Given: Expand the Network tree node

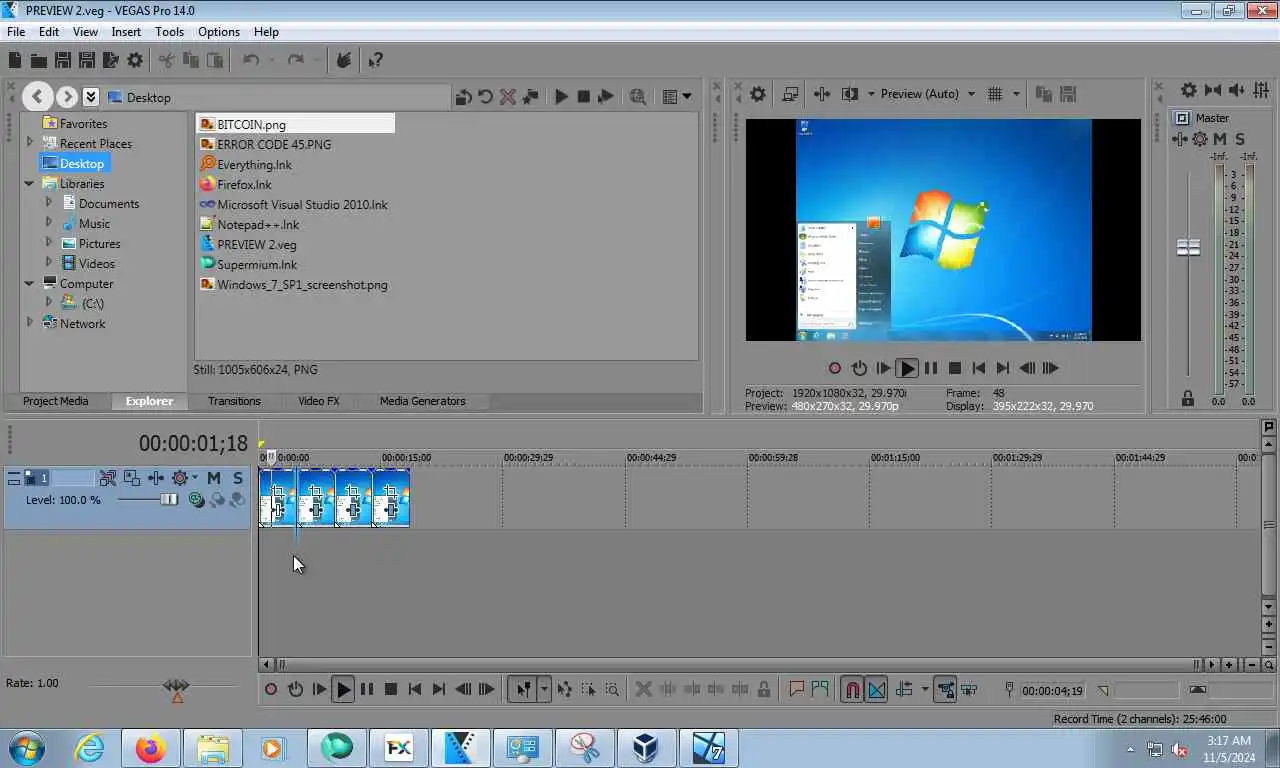Looking at the screenshot, I should point(30,323).
